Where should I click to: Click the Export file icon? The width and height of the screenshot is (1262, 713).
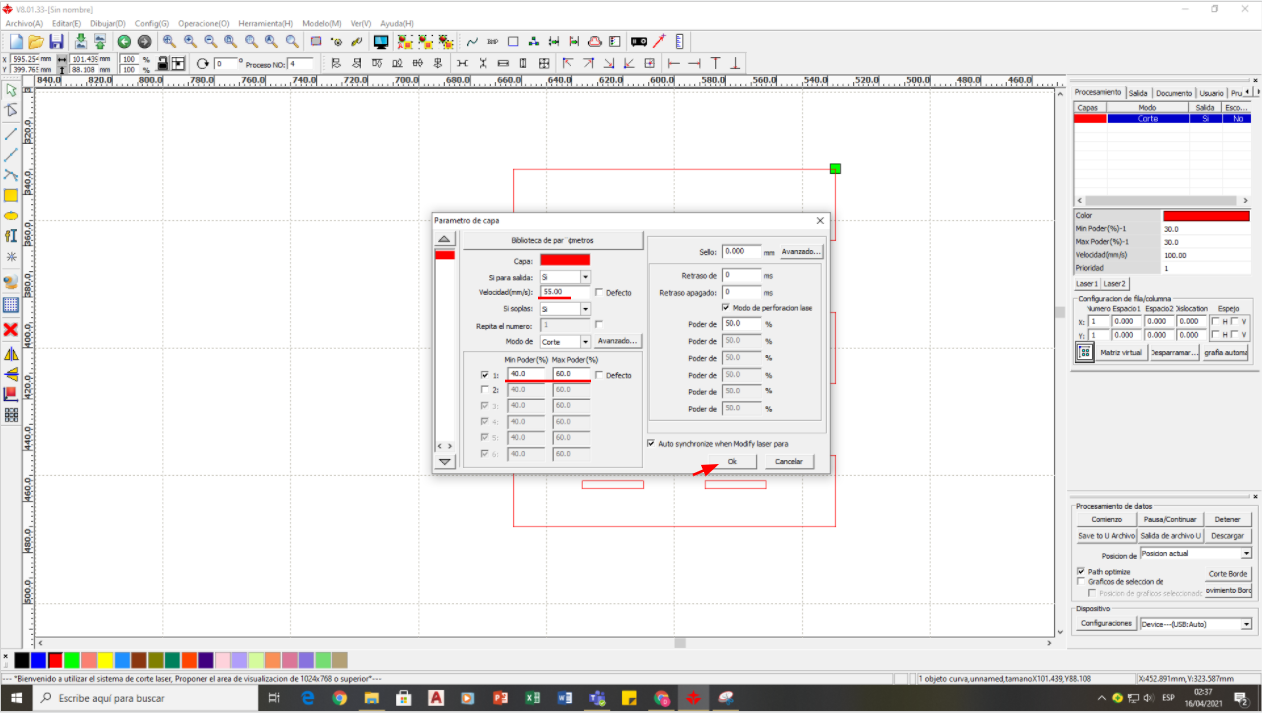[x=100, y=42]
